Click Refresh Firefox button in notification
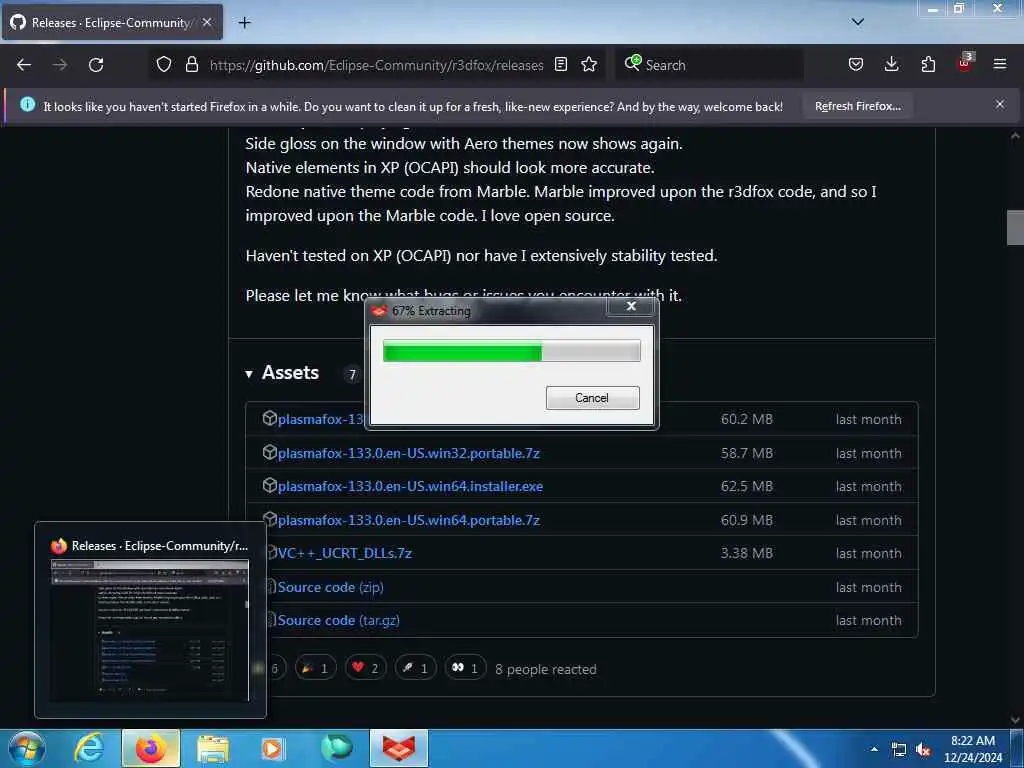 coord(857,106)
